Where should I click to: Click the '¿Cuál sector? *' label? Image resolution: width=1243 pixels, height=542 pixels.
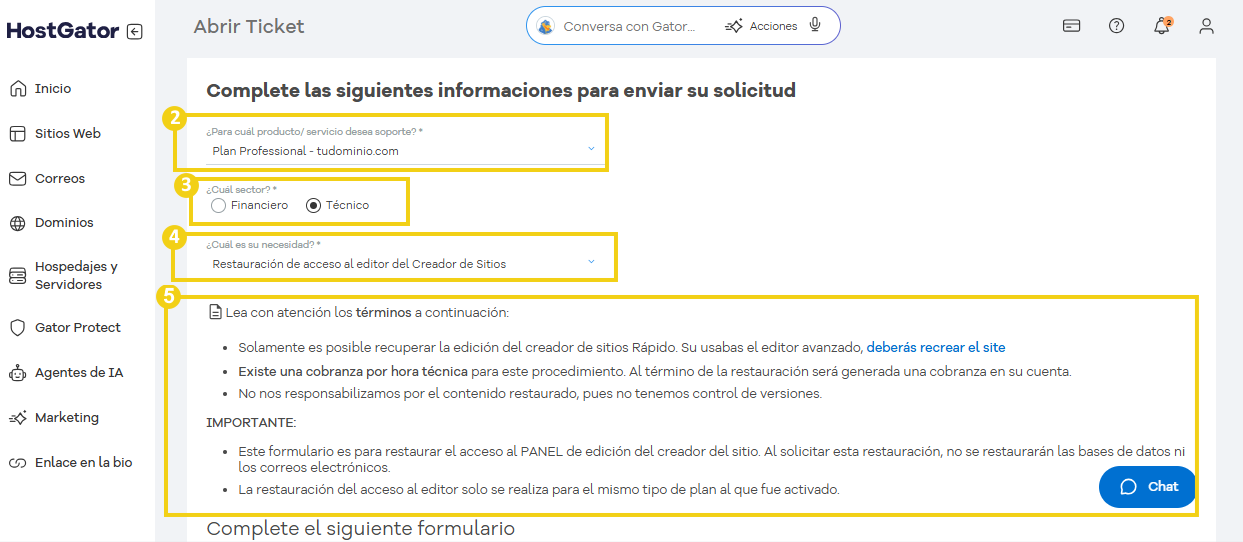pos(241,189)
